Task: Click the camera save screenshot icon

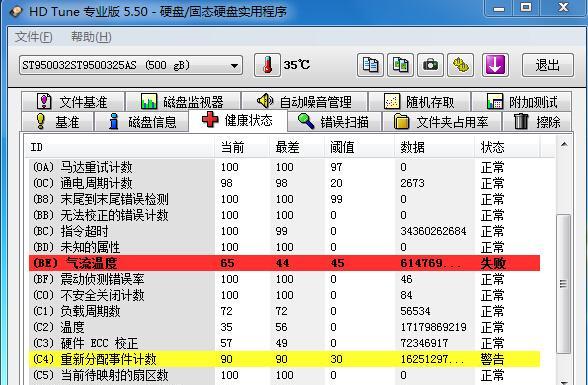Action: click(x=430, y=65)
